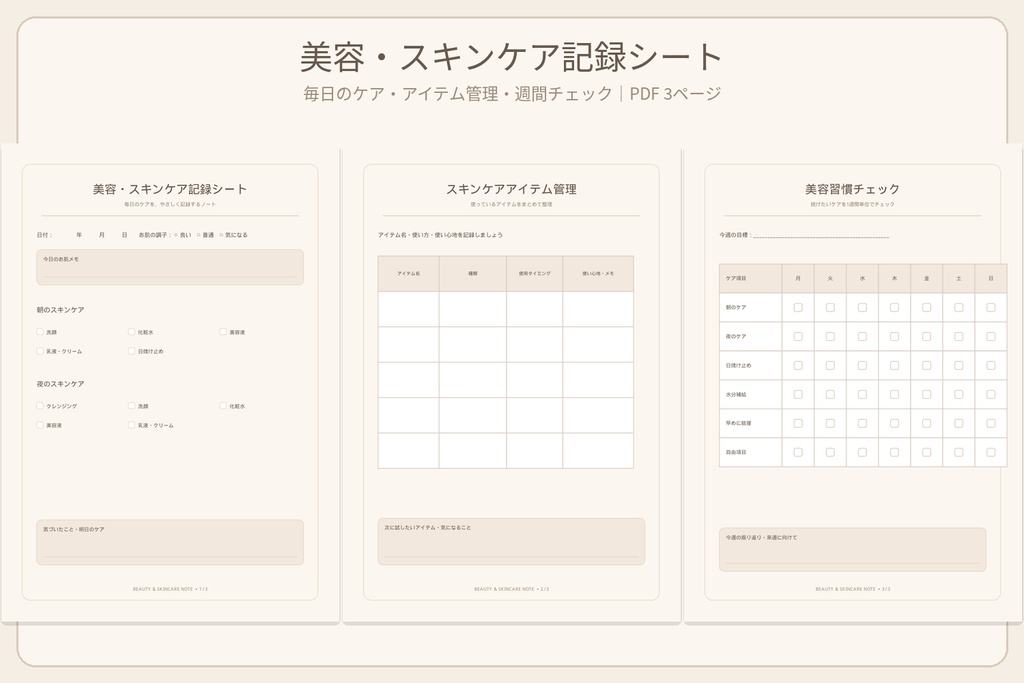1024x683 pixels.
Task: Click the 今日のお肌メモ note box
Action: (x=170, y=267)
